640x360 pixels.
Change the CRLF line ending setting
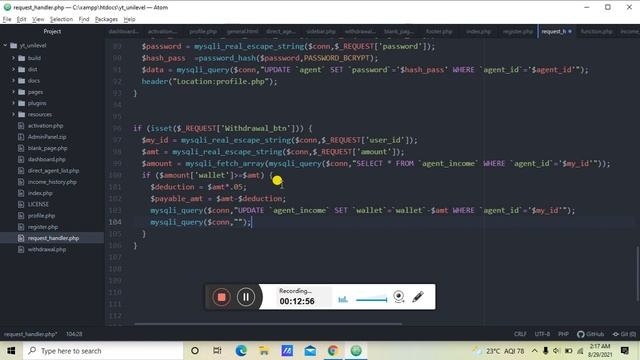point(520,334)
